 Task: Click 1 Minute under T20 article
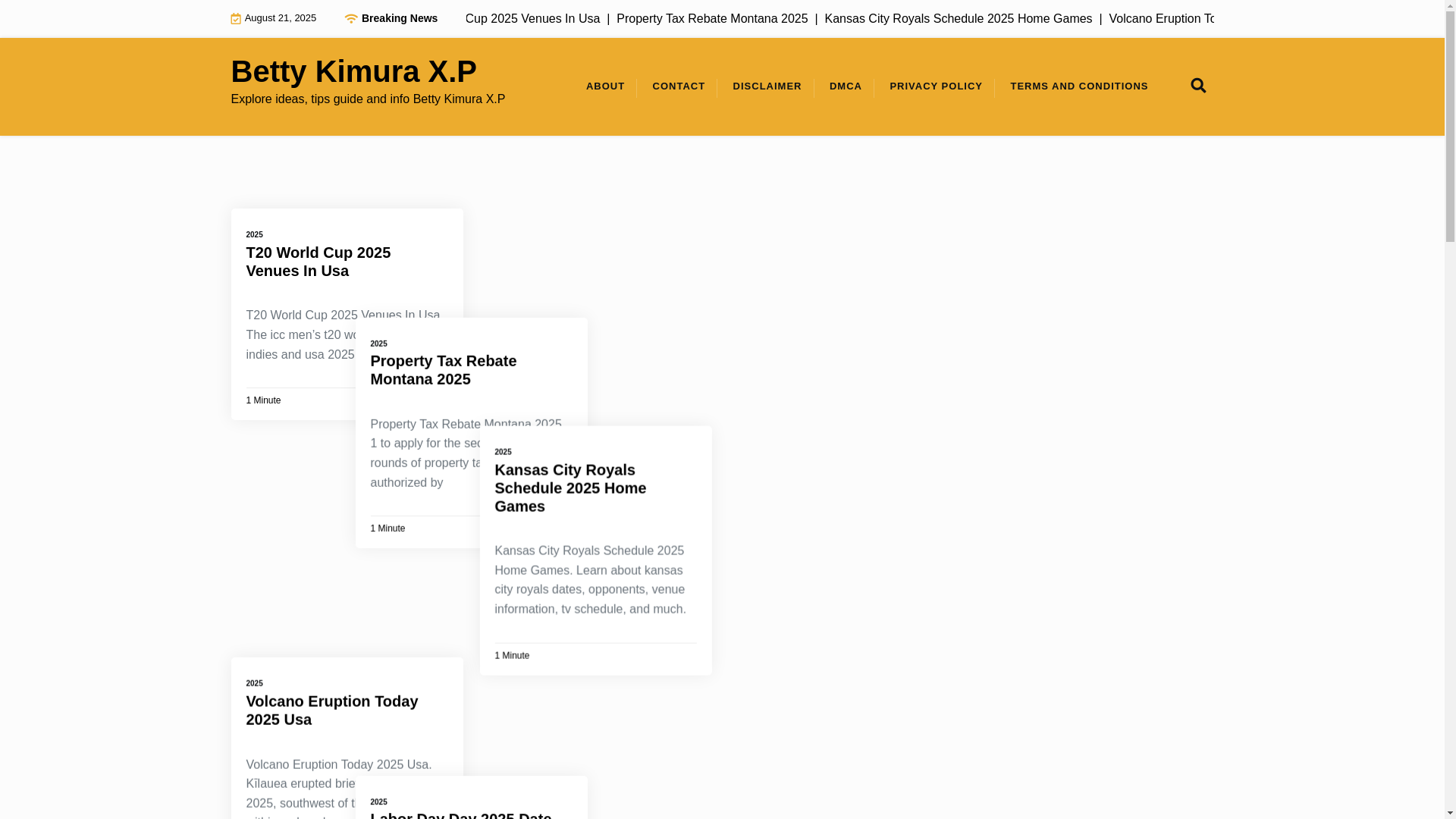(x=263, y=400)
